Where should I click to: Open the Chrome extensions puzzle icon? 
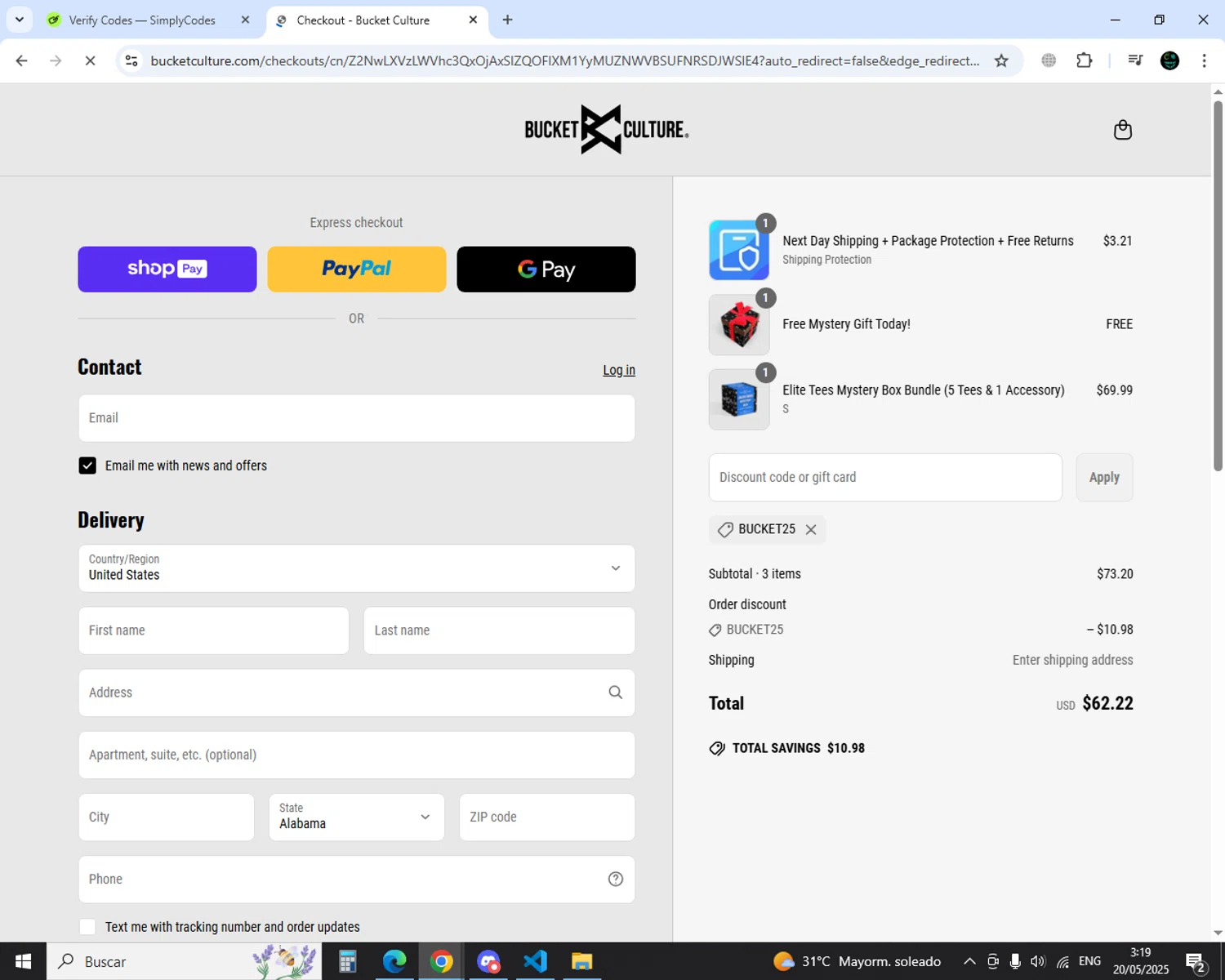pos(1085,60)
